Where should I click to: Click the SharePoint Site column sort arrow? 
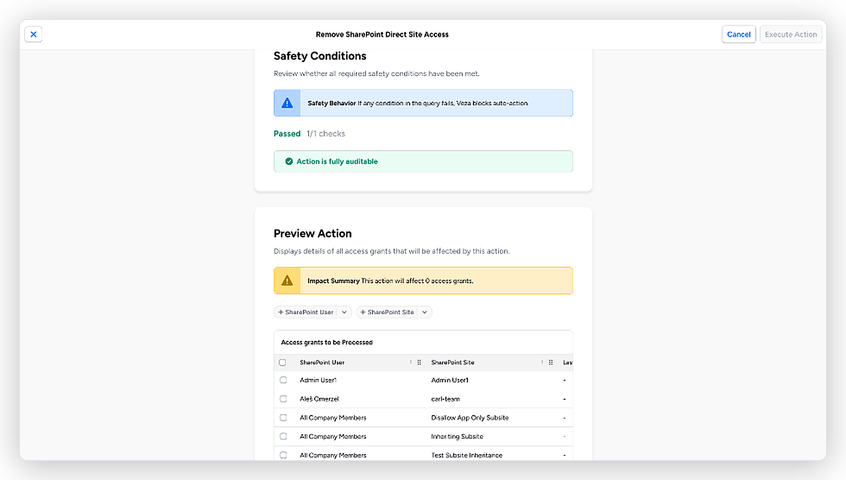pos(542,362)
